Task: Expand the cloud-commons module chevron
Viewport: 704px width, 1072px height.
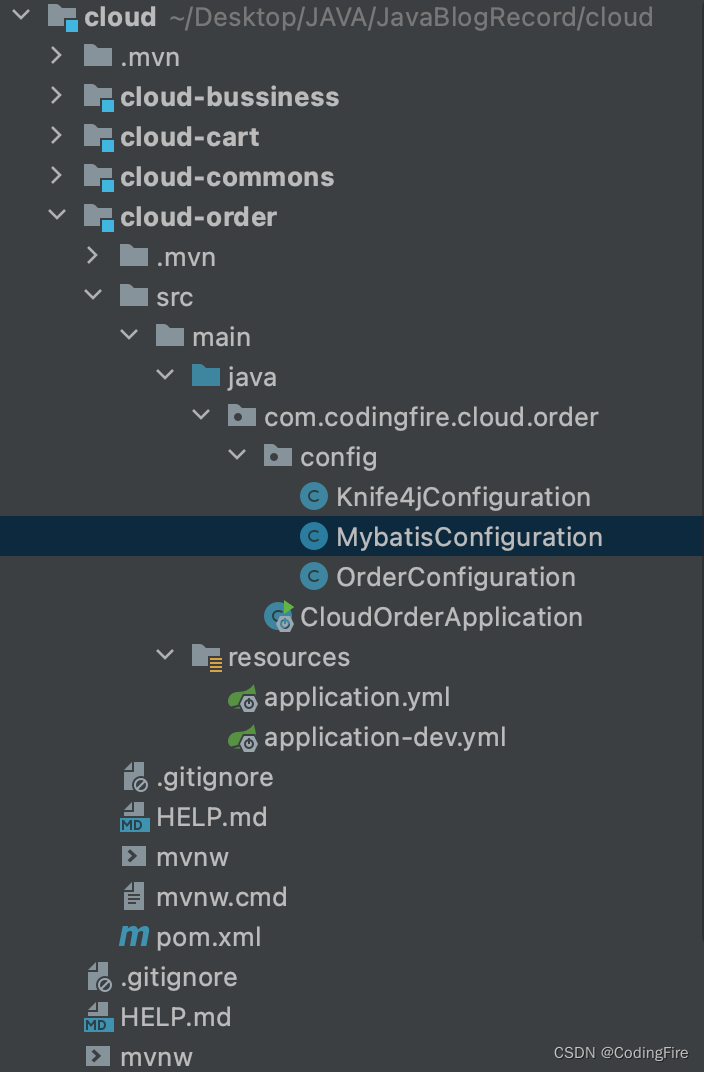Action: pyautogui.click(x=57, y=176)
